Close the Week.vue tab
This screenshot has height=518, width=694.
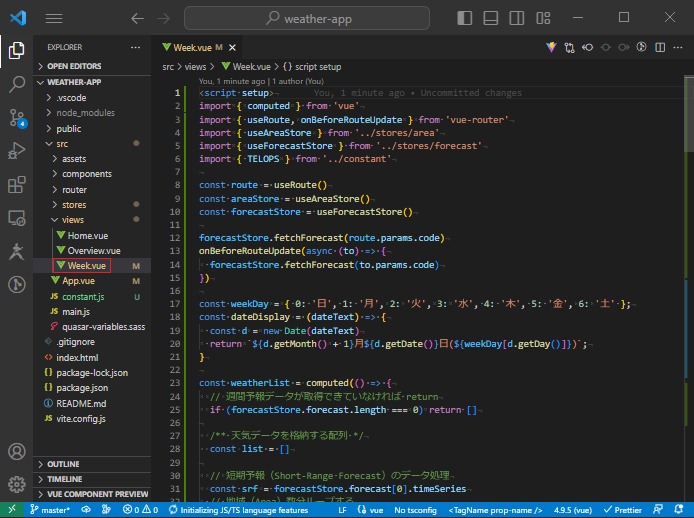232,47
